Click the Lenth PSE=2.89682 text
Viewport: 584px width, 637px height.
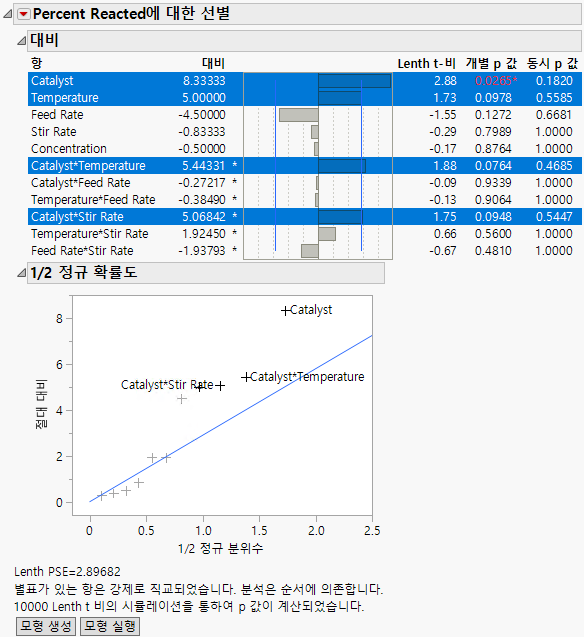(67, 572)
